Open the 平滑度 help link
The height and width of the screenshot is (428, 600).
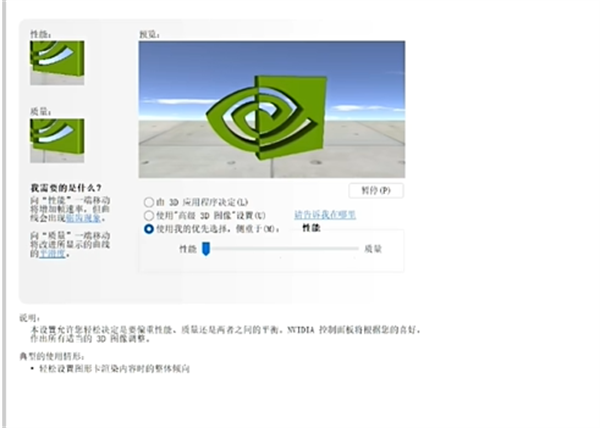point(52,254)
